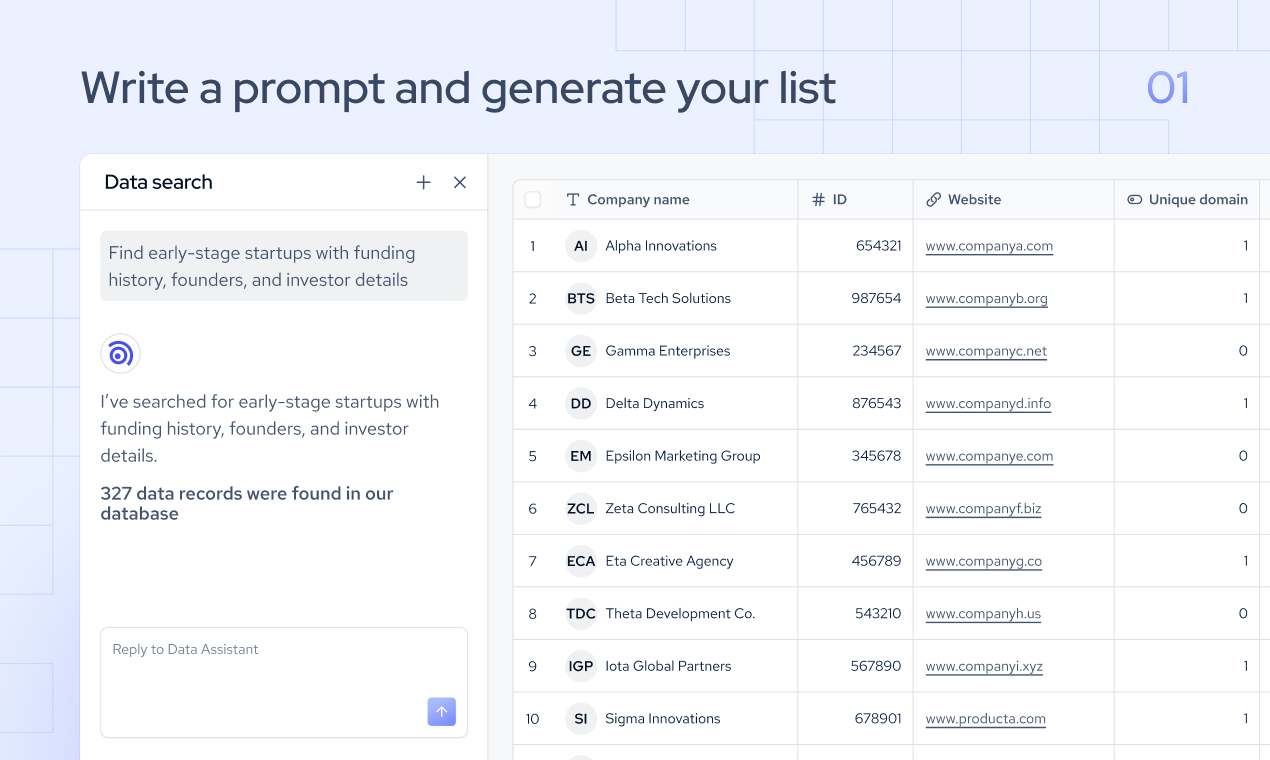Click the EM badge for Epsilon Marketing Group
Image resolution: width=1270 pixels, height=760 pixels.
coord(581,455)
